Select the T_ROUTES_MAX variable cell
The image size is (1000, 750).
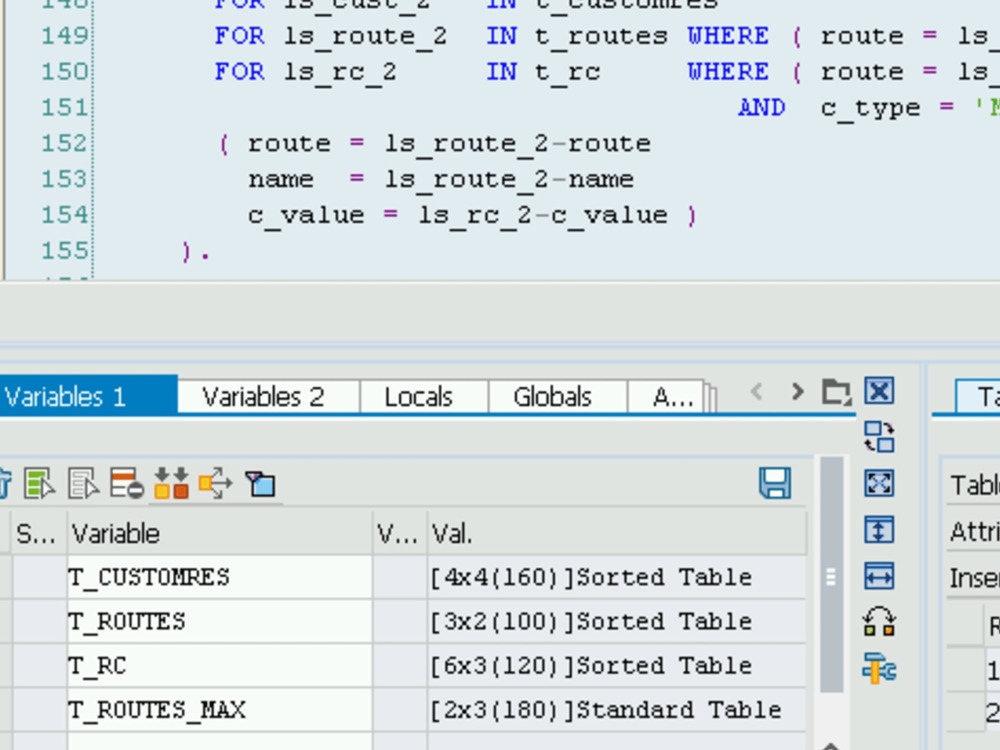click(x=219, y=709)
